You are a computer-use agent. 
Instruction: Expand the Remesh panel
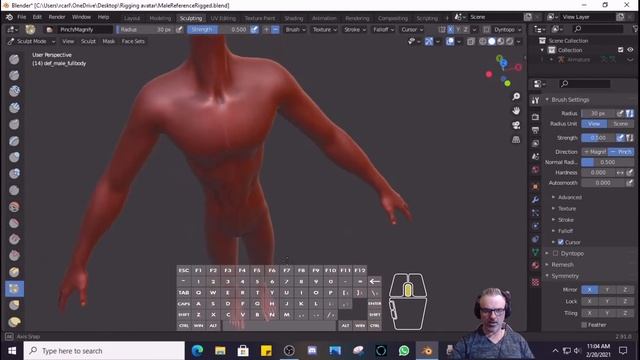(562, 264)
